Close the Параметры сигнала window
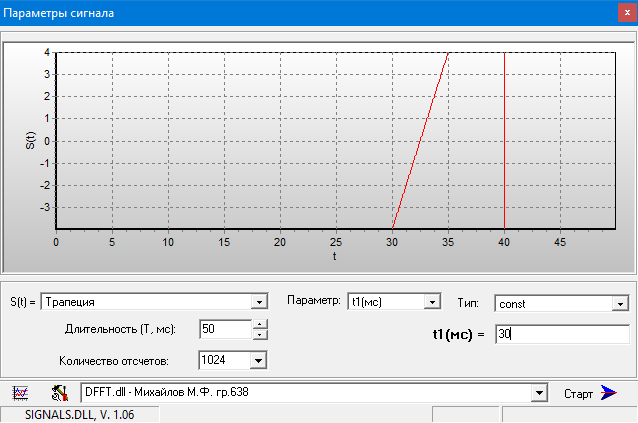 coord(621,14)
